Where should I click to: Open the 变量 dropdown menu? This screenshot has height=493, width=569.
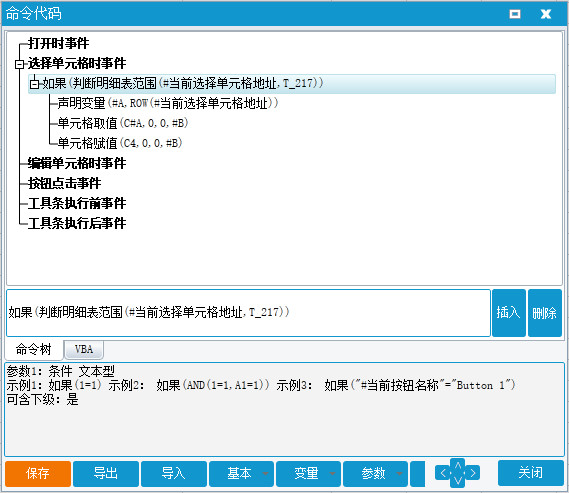point(308,473)
